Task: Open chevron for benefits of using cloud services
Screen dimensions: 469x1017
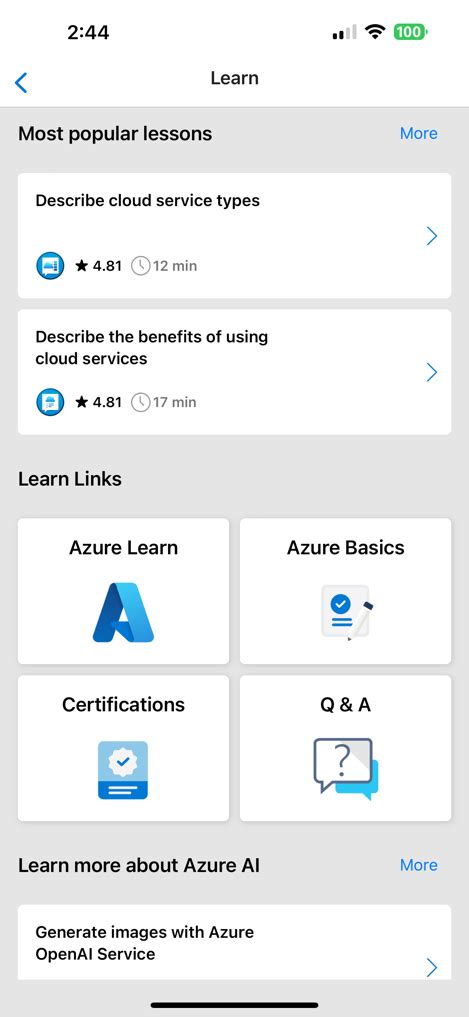Action: (431, 372)
